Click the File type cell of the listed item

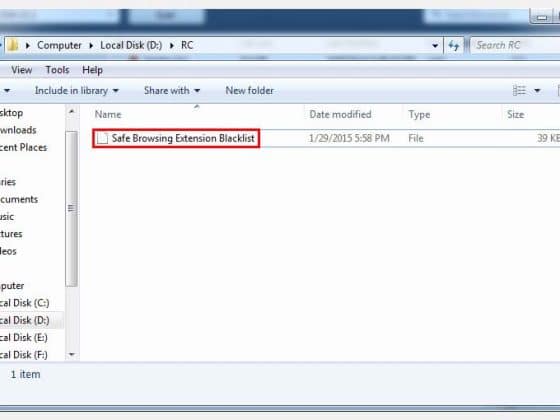(416, 138)
